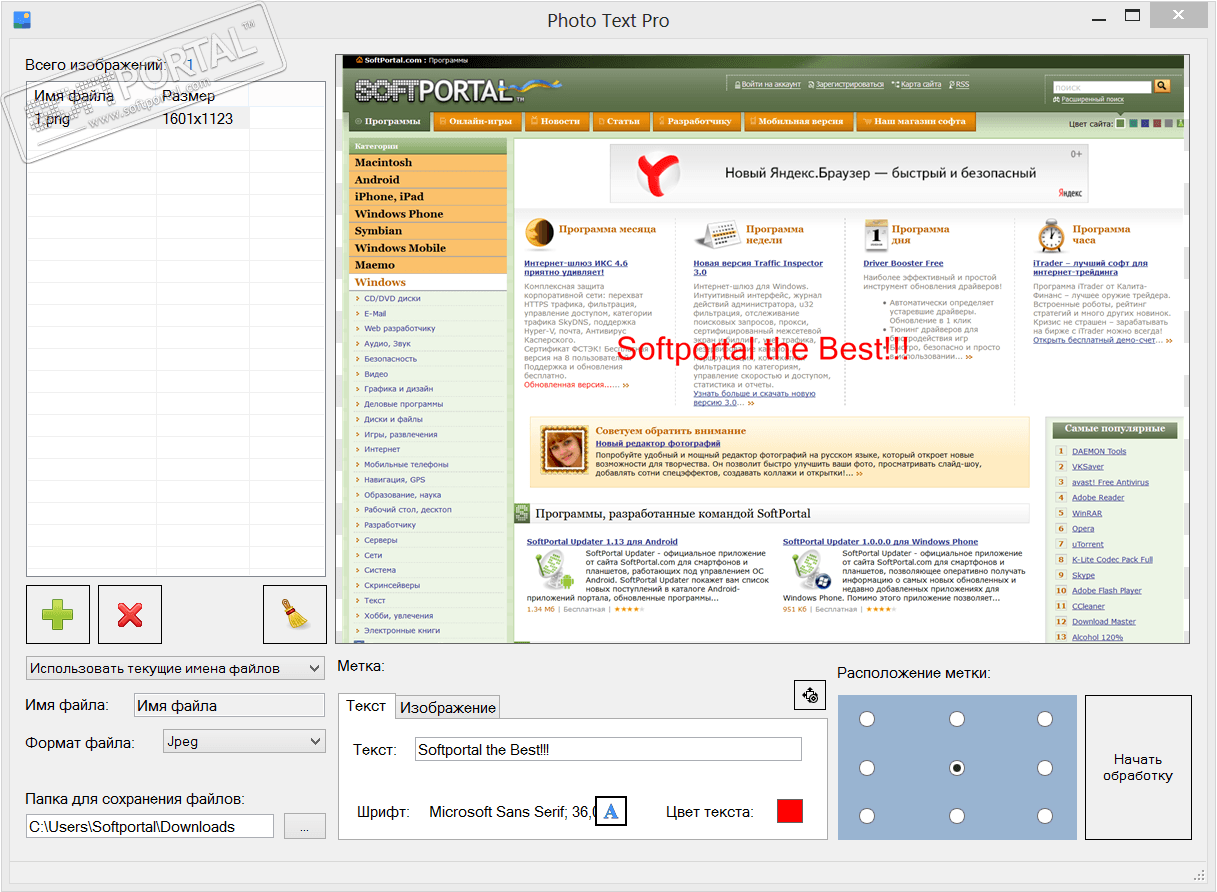Select top-left mark position
This screenshot has width=1217, height=892.
867,719
